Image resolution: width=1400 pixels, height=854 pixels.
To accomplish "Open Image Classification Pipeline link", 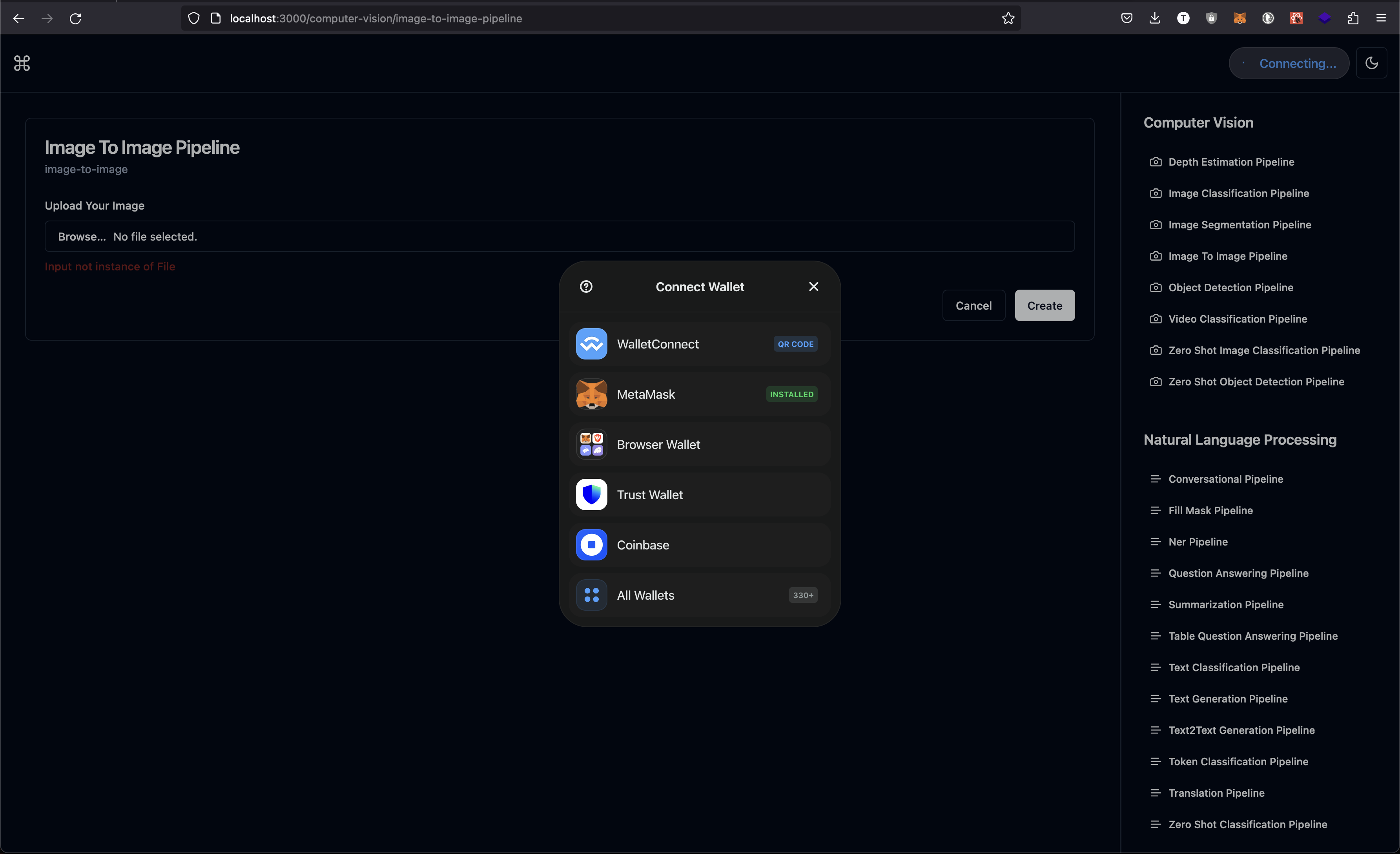I will (1238, 193).
